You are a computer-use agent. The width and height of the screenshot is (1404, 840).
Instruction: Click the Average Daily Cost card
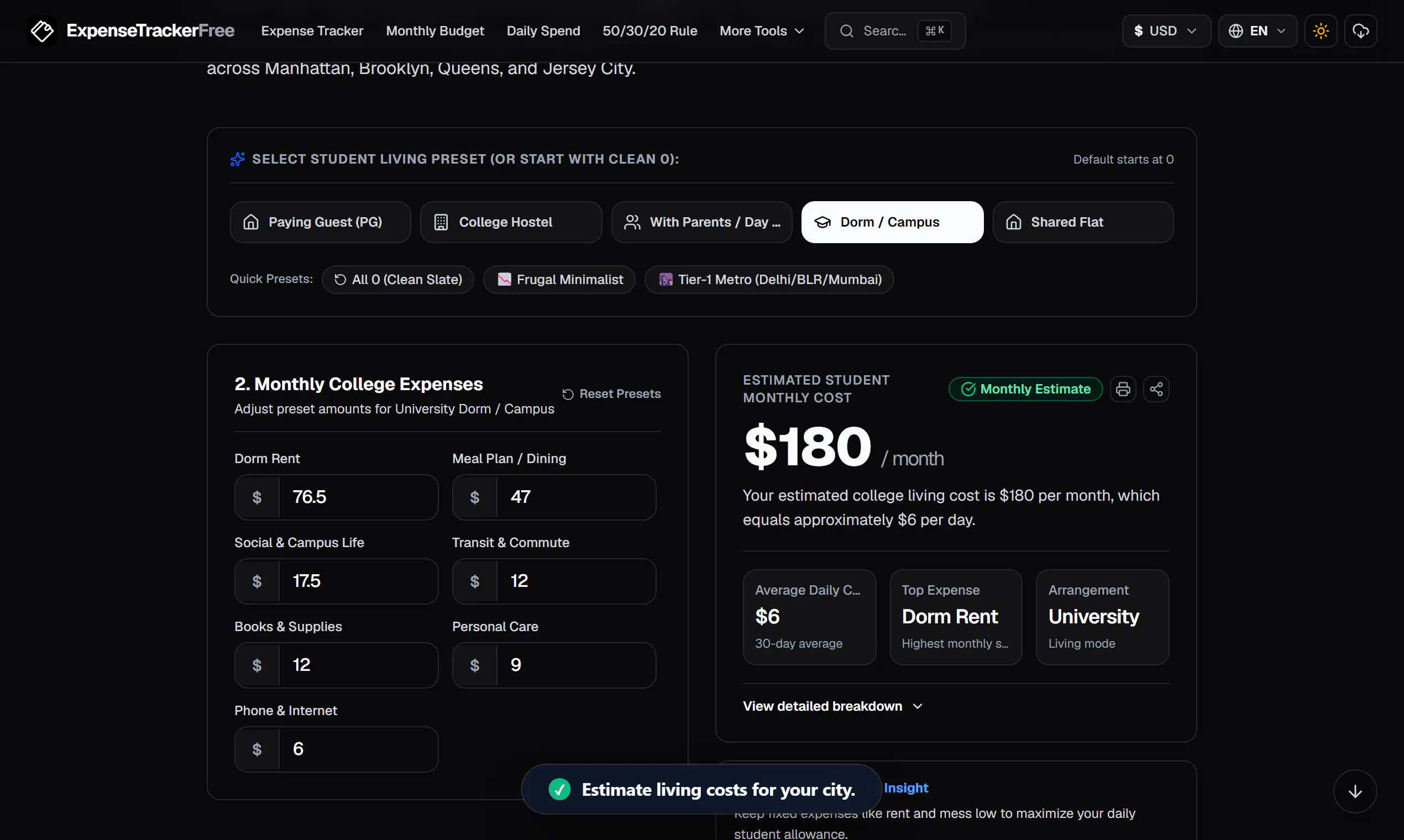[x=809, y=617]
